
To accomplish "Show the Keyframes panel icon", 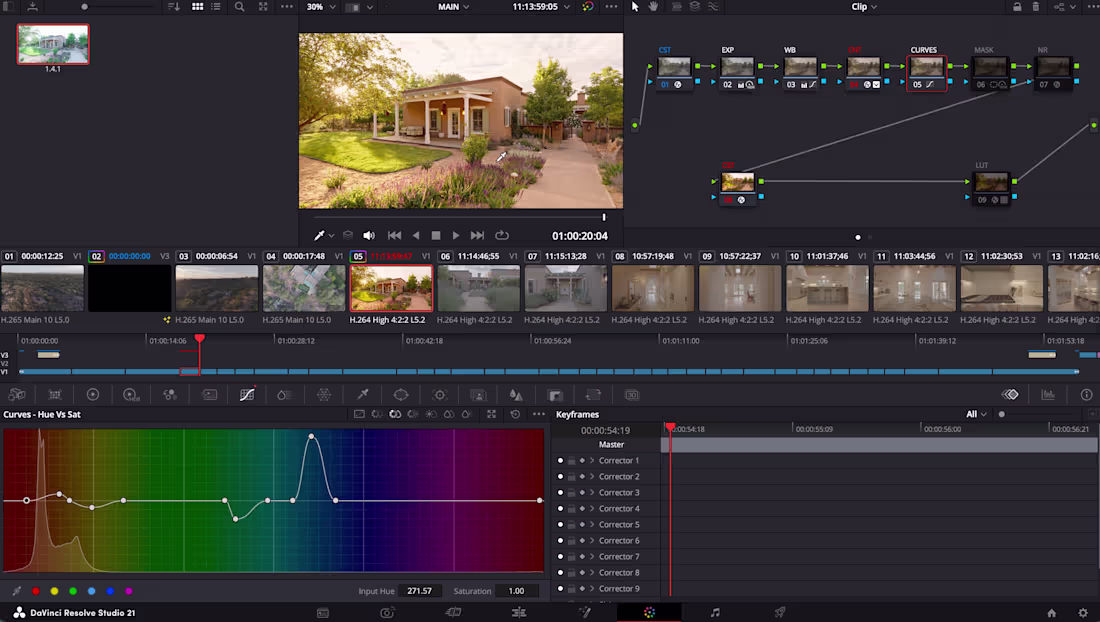I will (x=1010, y=395).
